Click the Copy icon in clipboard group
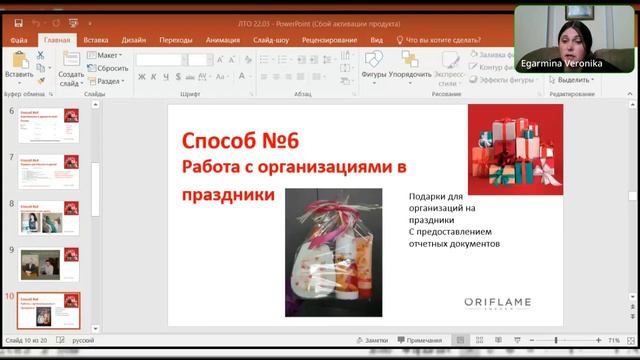 tap(40, 68)
